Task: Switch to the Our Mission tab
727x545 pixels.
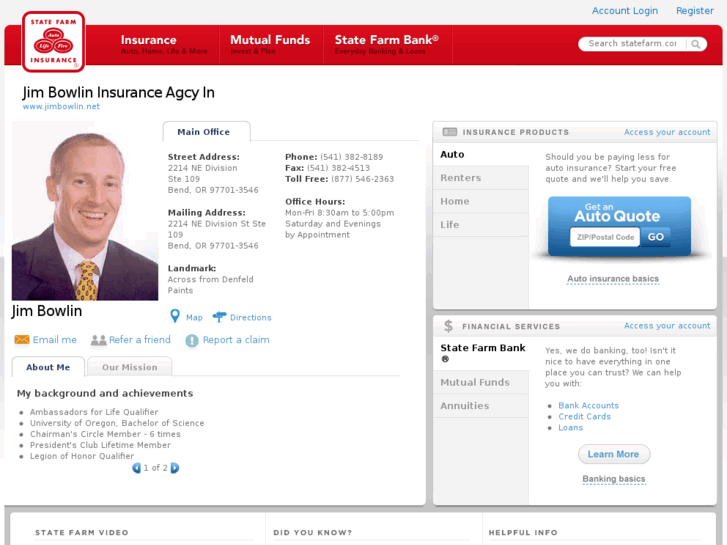Action: pyautogui.click(x=130, y=367)
